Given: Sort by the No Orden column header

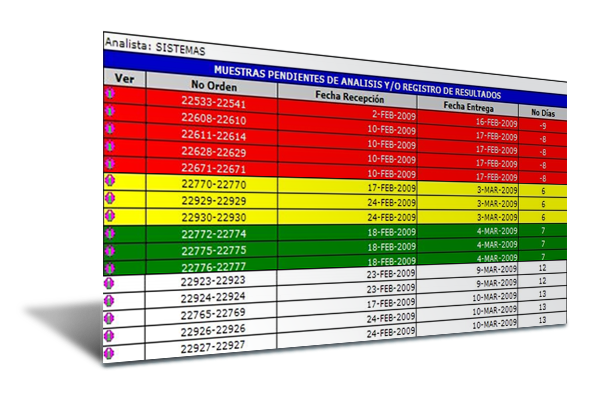Looking at the screenshot, I should click(214, 86).
